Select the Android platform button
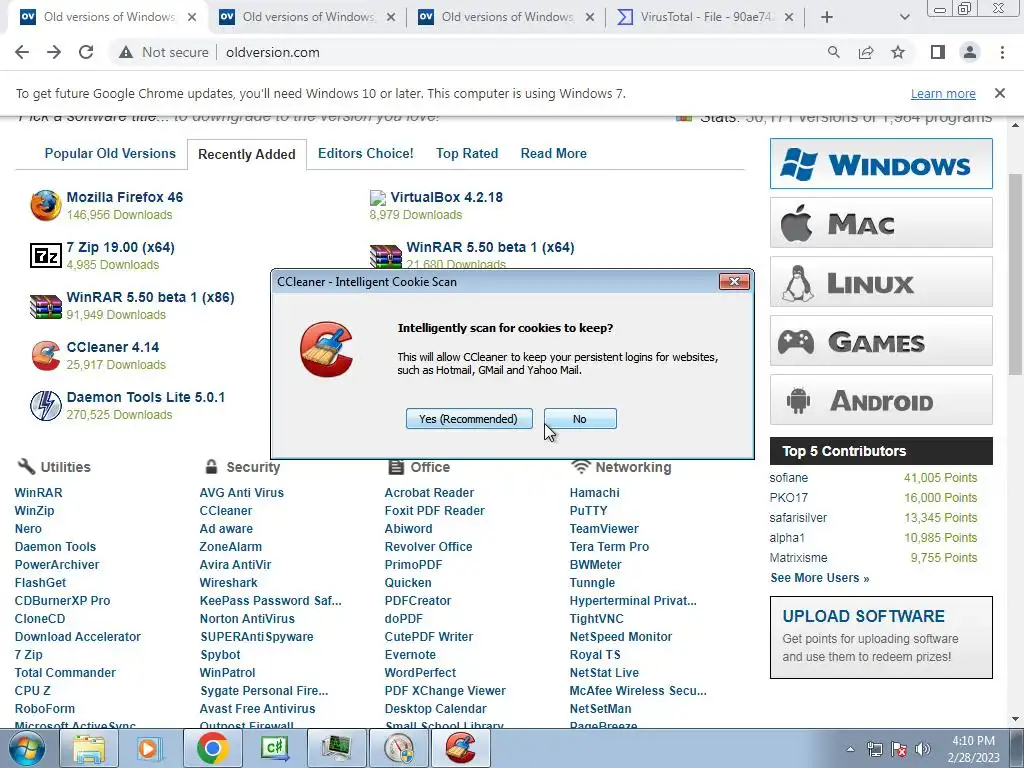 pyautogui.click(x=881, y=400)
